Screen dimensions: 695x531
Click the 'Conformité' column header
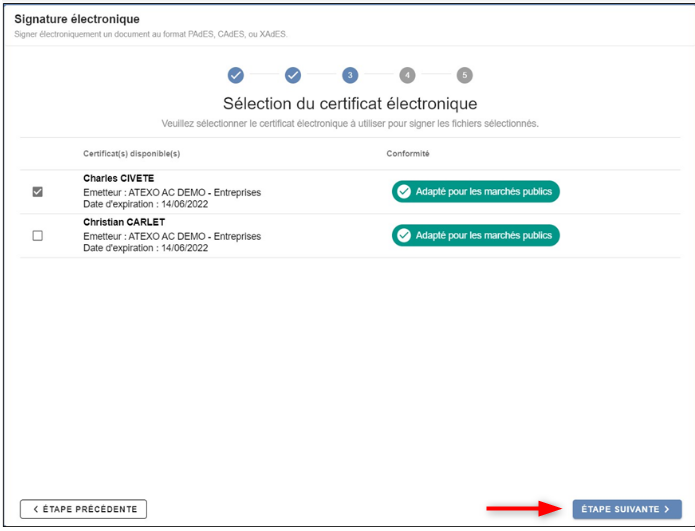pyautogui.click(x=408, y=154)
